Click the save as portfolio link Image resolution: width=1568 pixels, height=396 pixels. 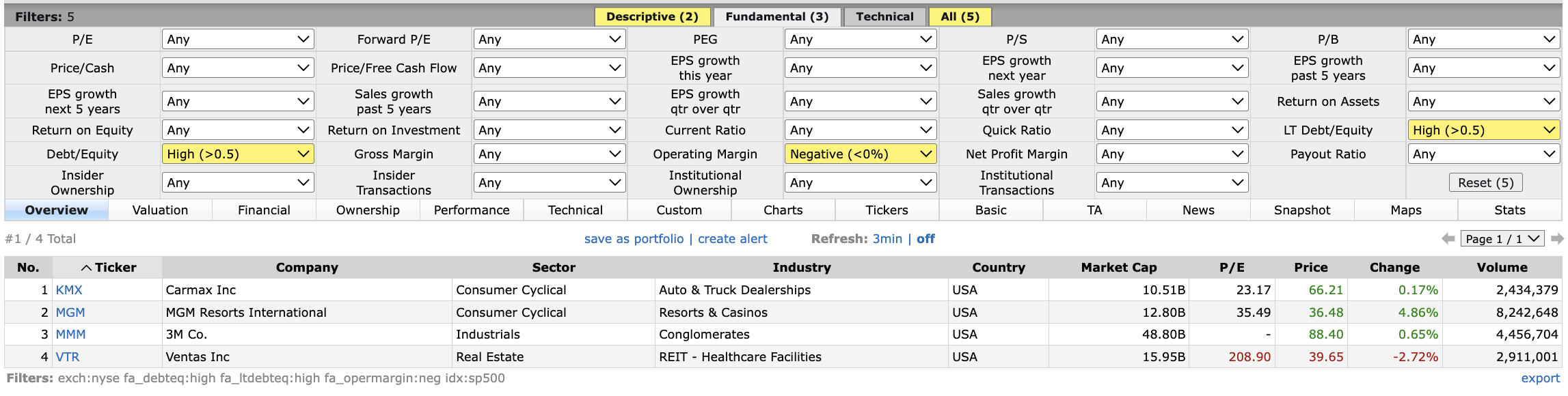[634, 239]
